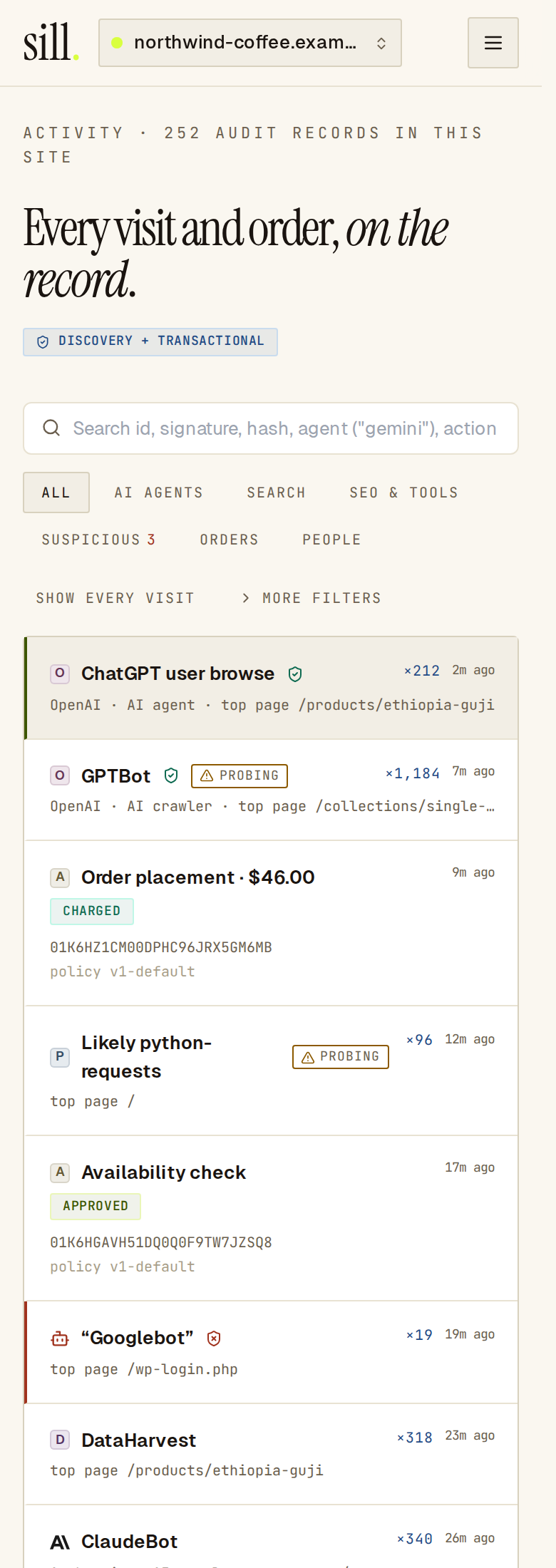Select the Orders filter tab

click(230, 540)
